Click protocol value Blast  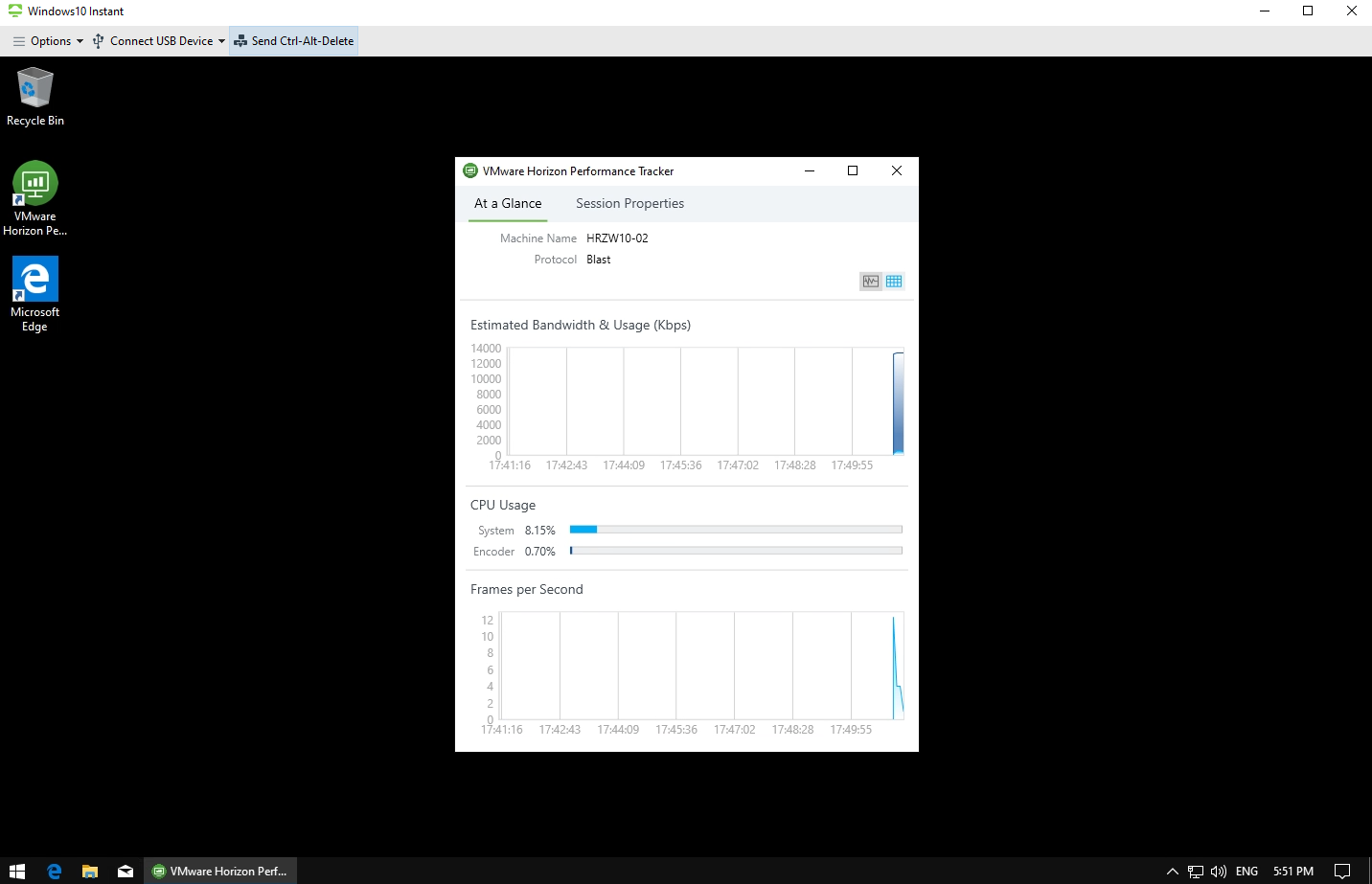click(x=599, y=260)
